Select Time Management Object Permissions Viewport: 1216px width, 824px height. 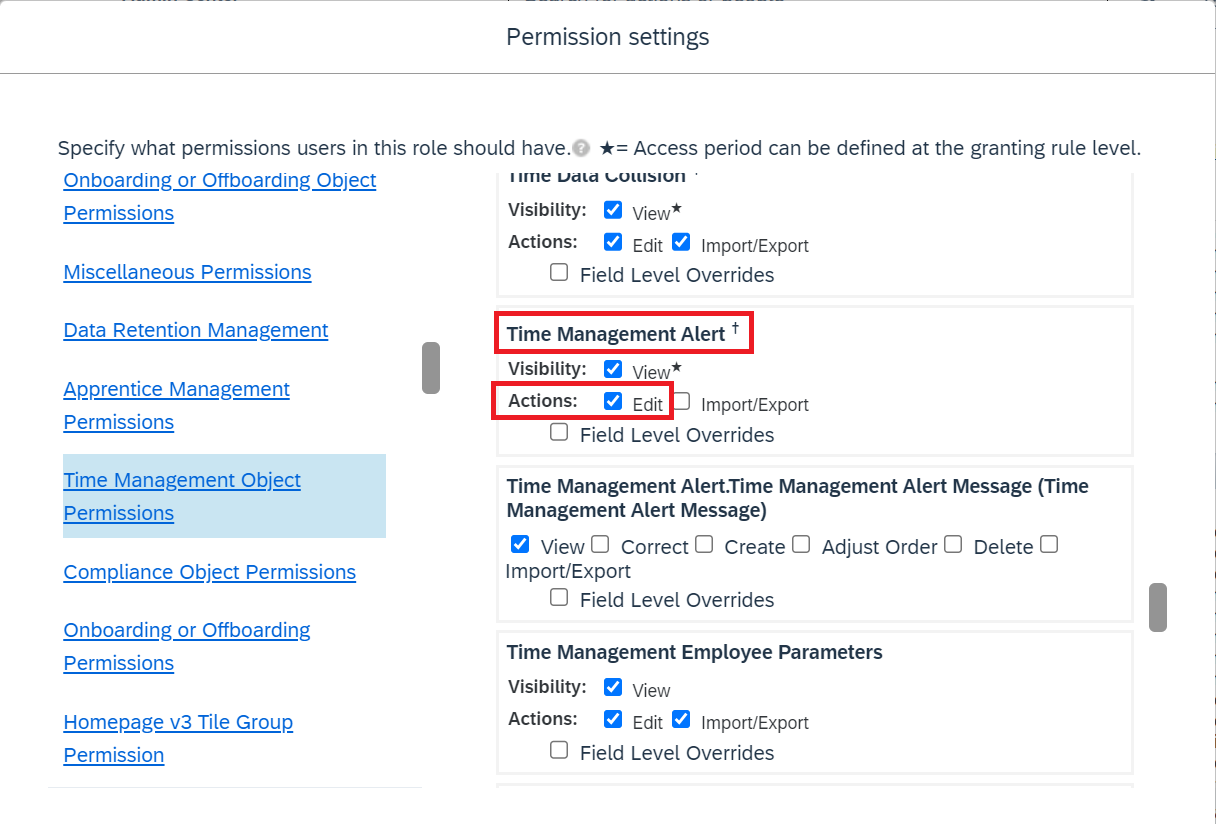pos(182,496)
